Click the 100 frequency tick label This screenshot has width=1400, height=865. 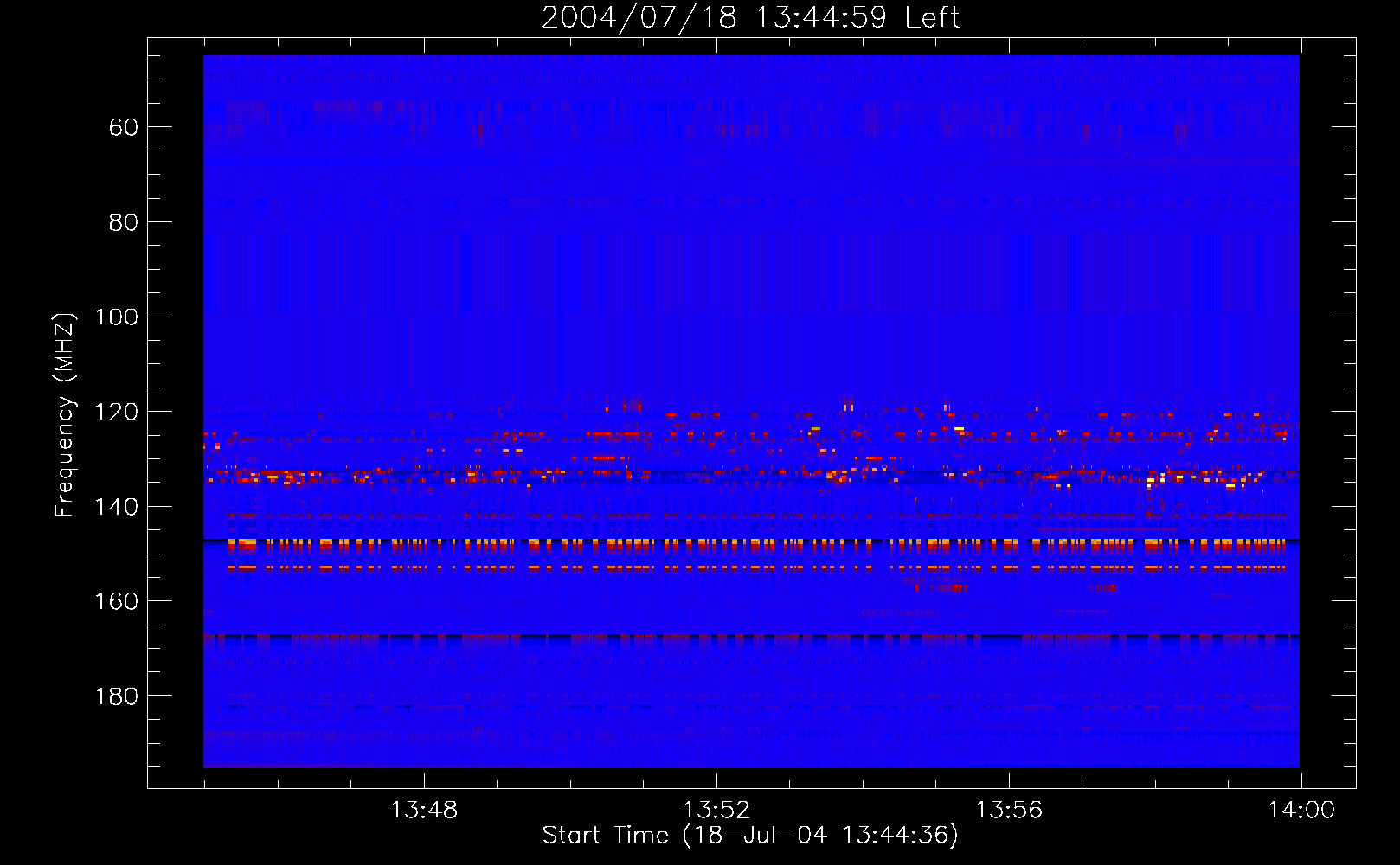pyautogui.click(x=116, y=317)
